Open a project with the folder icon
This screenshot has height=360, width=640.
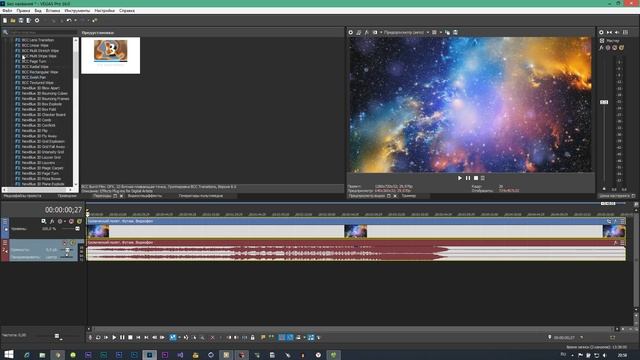(13, 20)
